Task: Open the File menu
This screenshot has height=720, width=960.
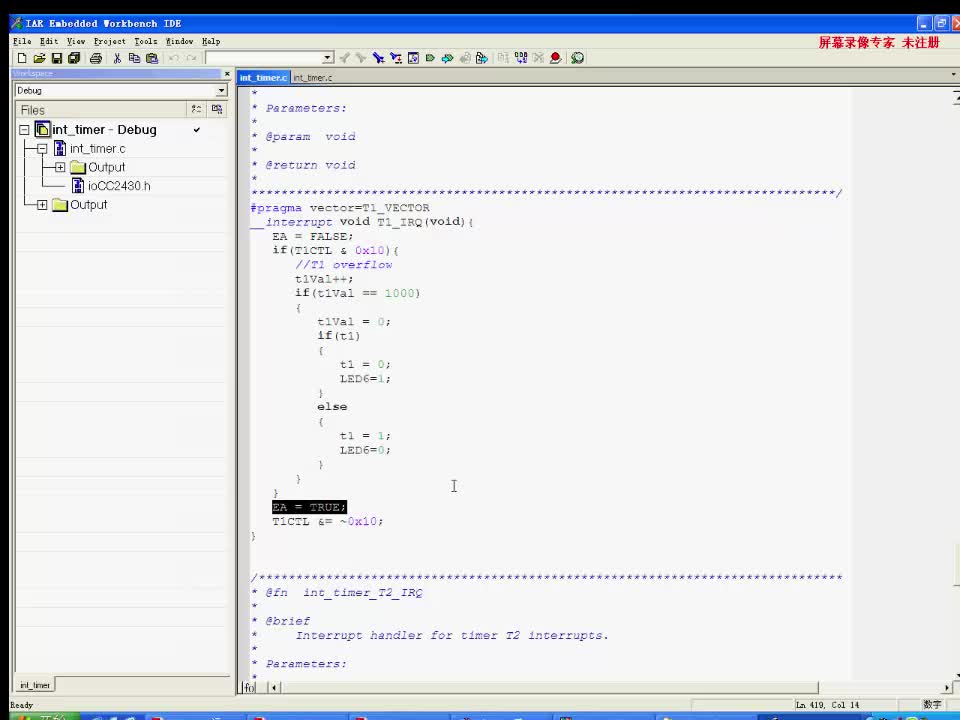Action: (x=22, y=41)
